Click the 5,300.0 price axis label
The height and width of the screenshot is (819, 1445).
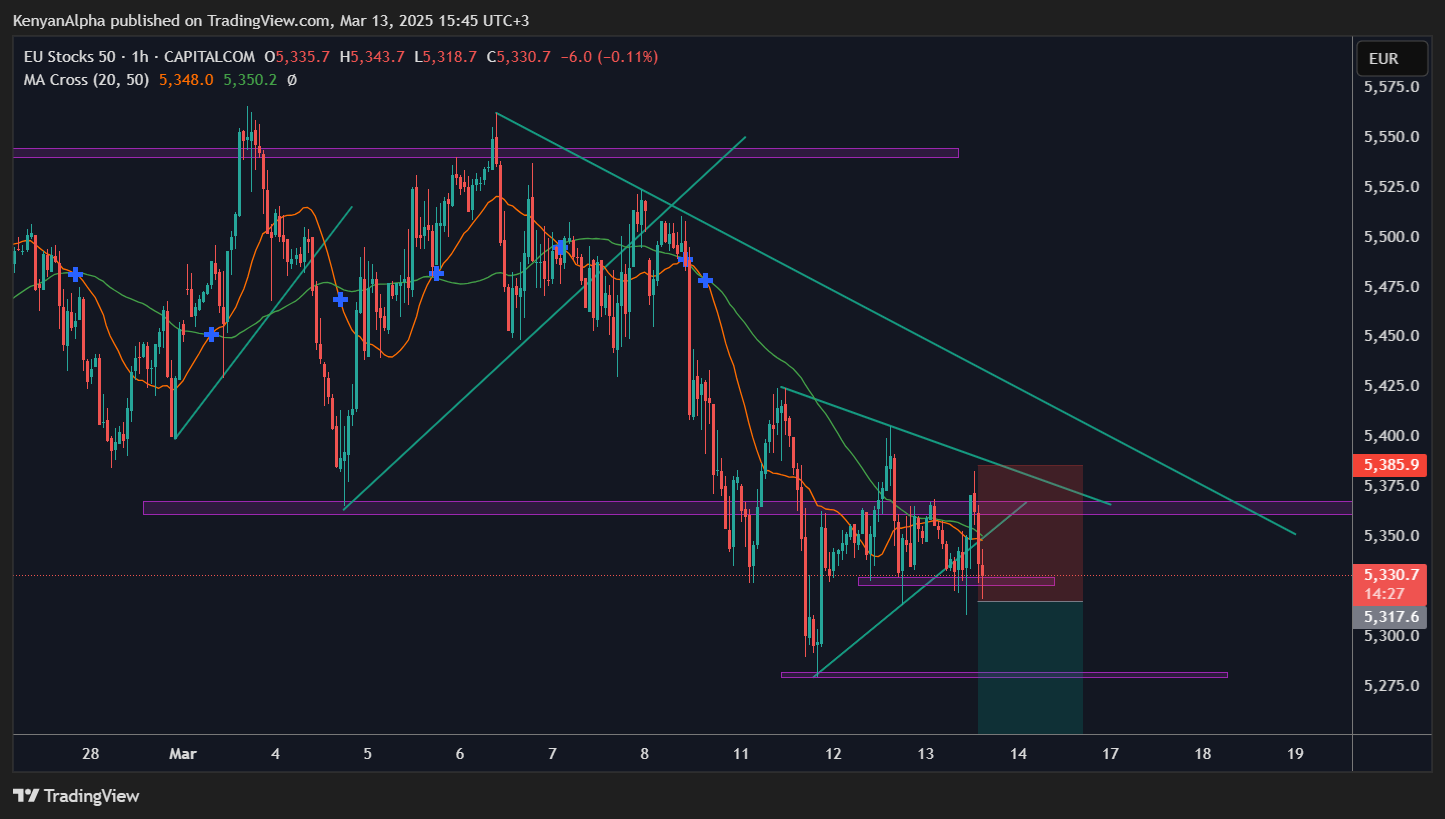[1392, 635]
